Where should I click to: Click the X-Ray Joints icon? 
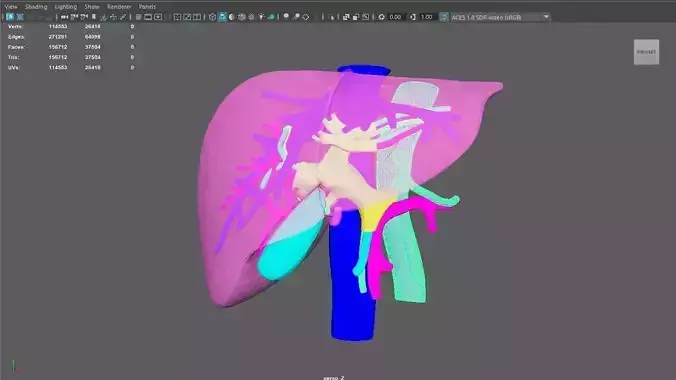[366, 17]
